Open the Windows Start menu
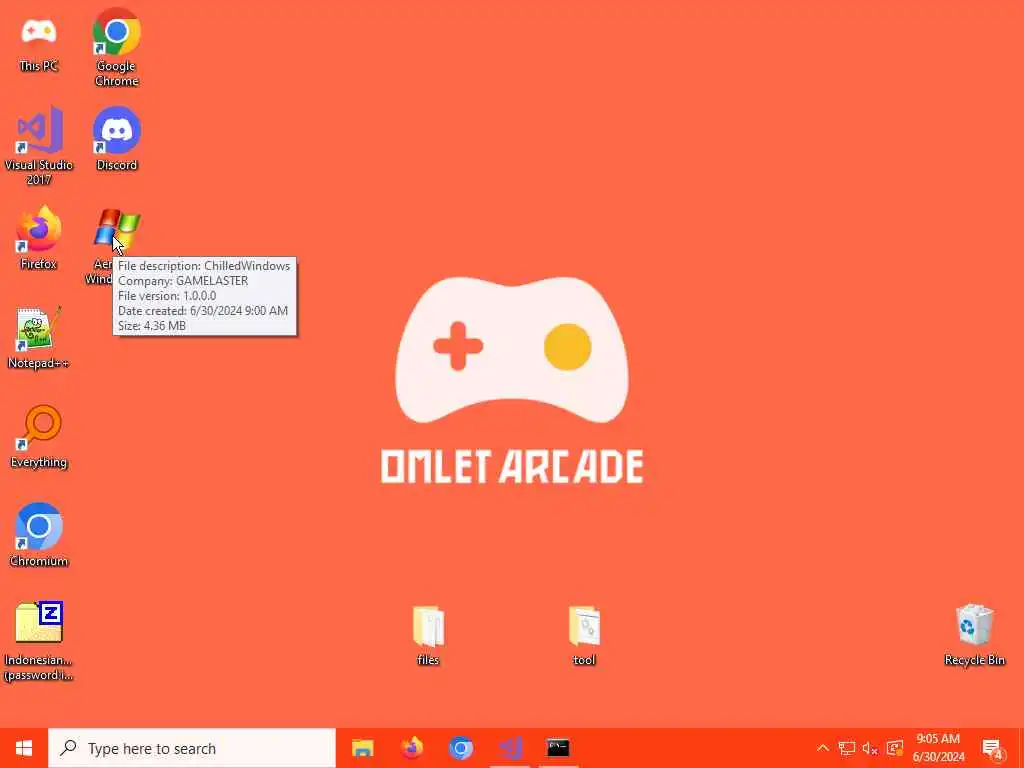1024x768 pixels. (24, 748)
